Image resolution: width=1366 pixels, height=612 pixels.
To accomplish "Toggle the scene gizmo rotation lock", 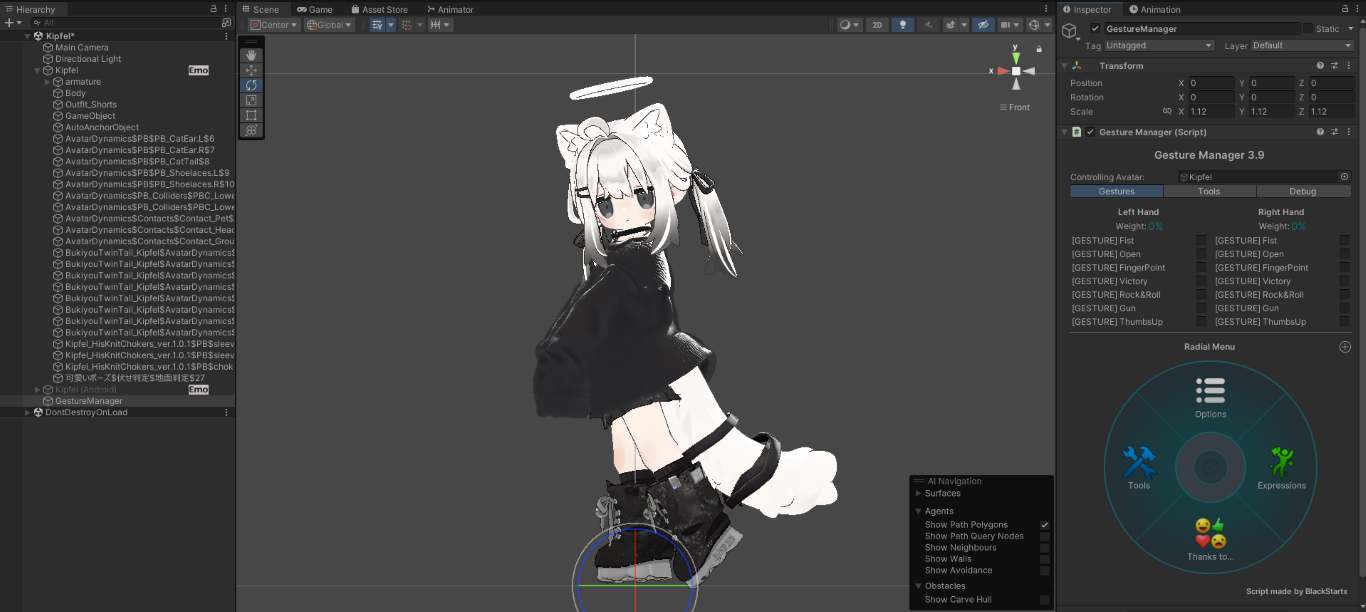I will click(x=1039, y=48).
